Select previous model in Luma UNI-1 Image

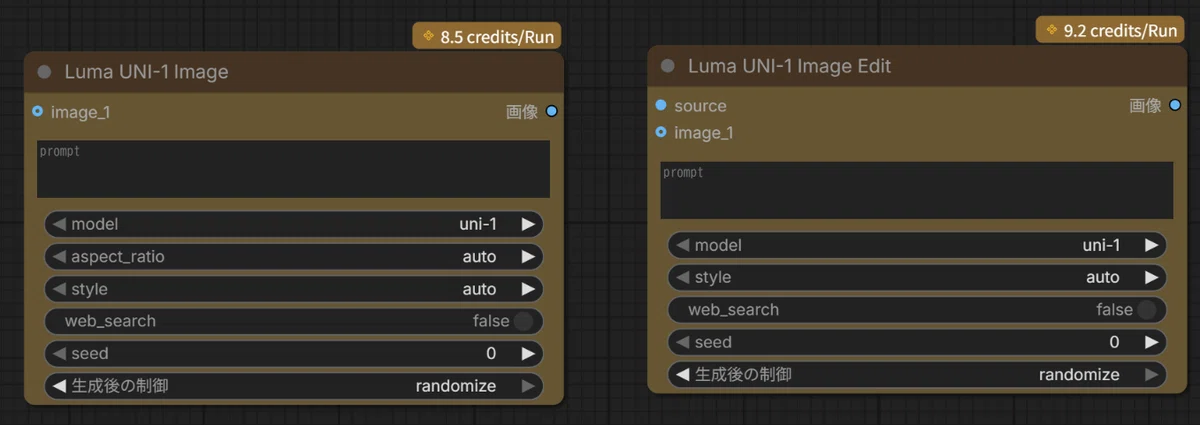point(59,224)
